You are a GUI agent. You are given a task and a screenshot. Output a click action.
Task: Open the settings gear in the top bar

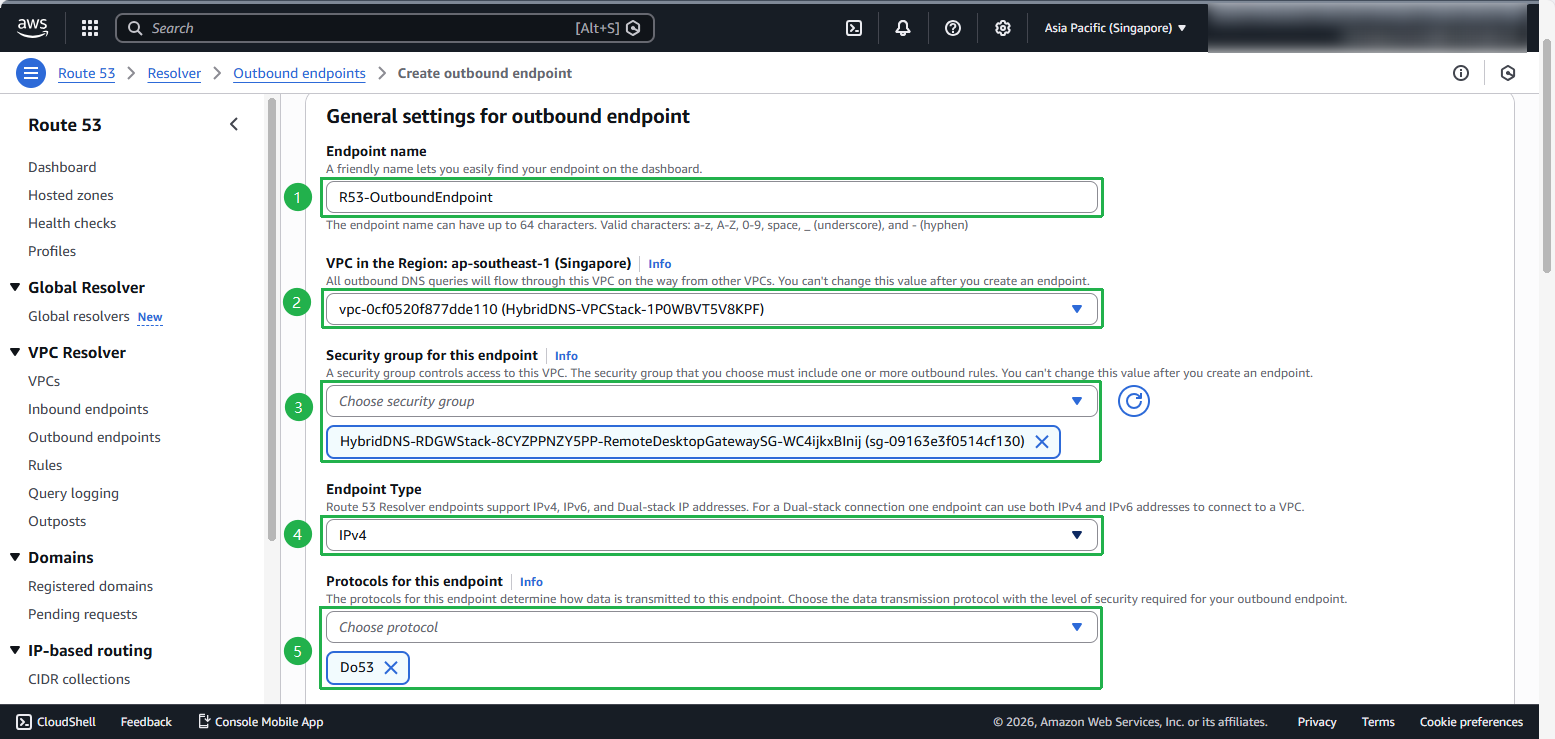(1003, 28)
